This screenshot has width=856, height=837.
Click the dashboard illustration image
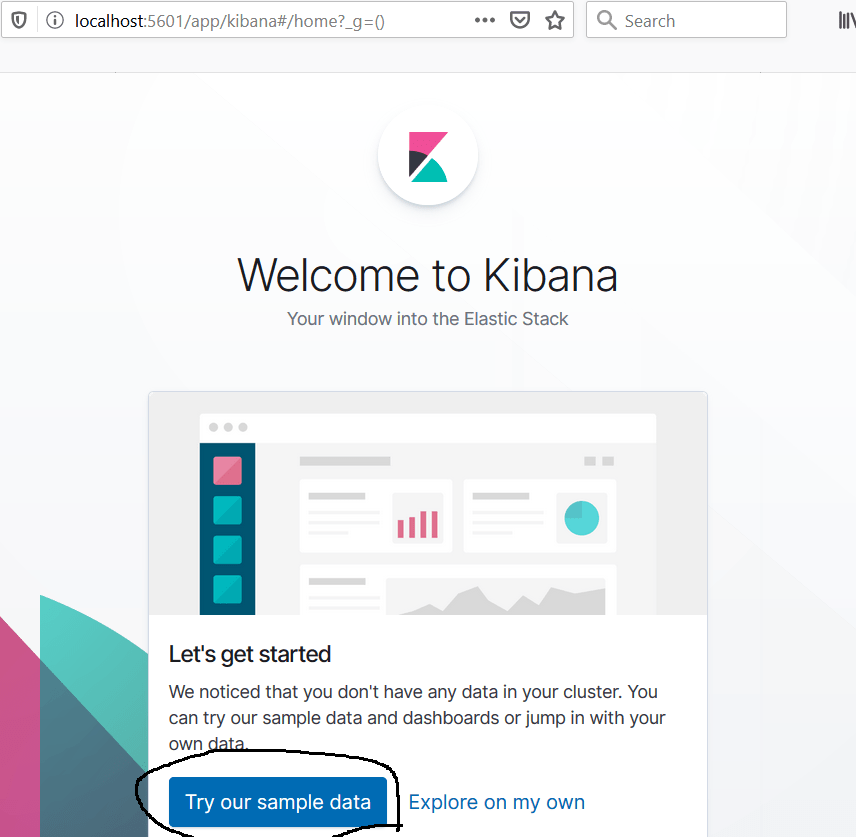pyautogui.click(x=428, y=503)
